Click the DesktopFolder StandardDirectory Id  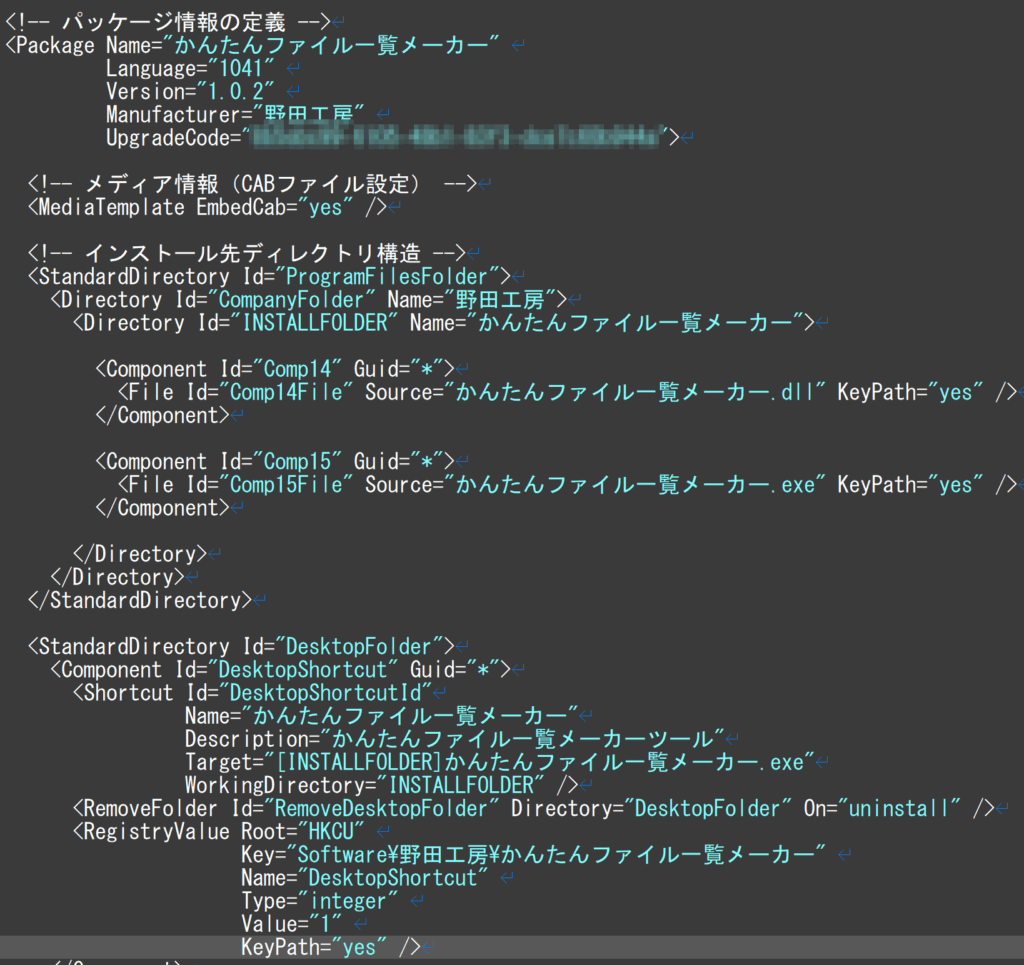pyautogui.click(x=360, y=646)
